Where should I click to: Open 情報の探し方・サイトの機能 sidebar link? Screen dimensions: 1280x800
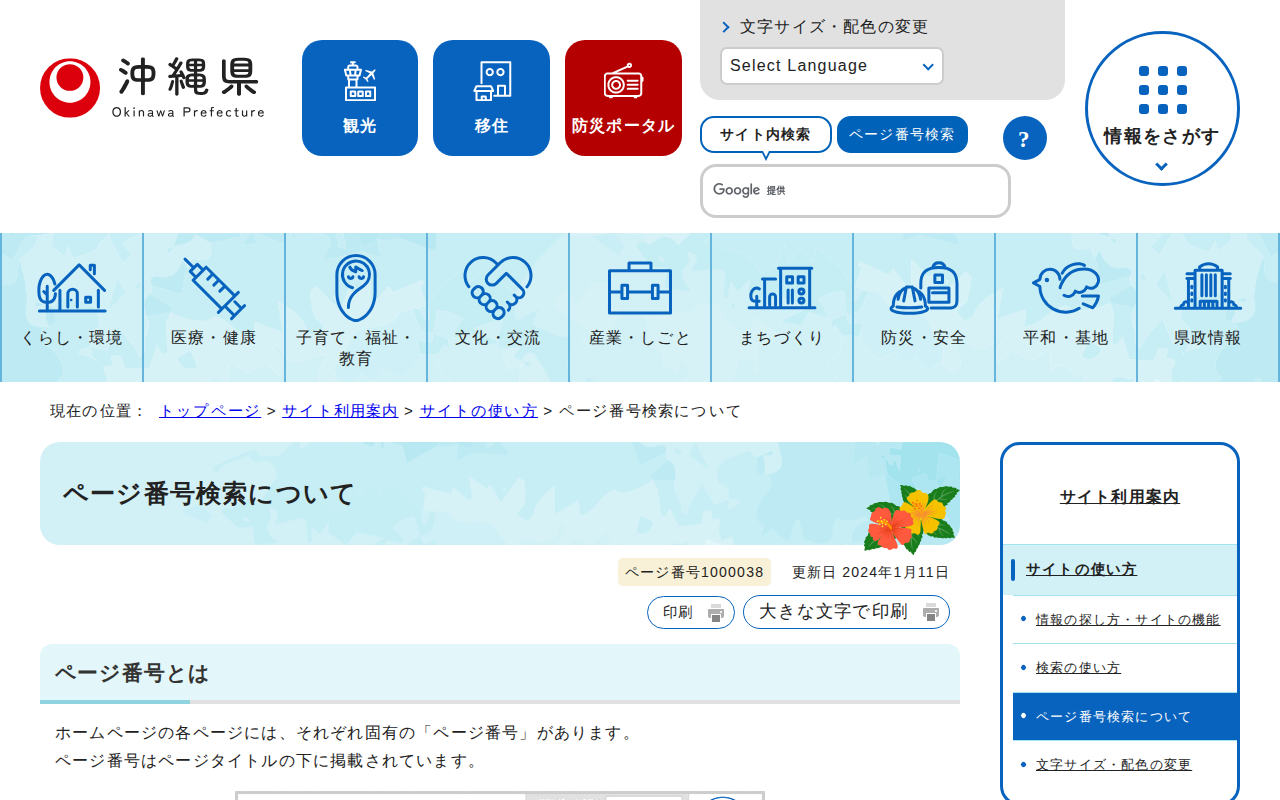[1128, 620]
